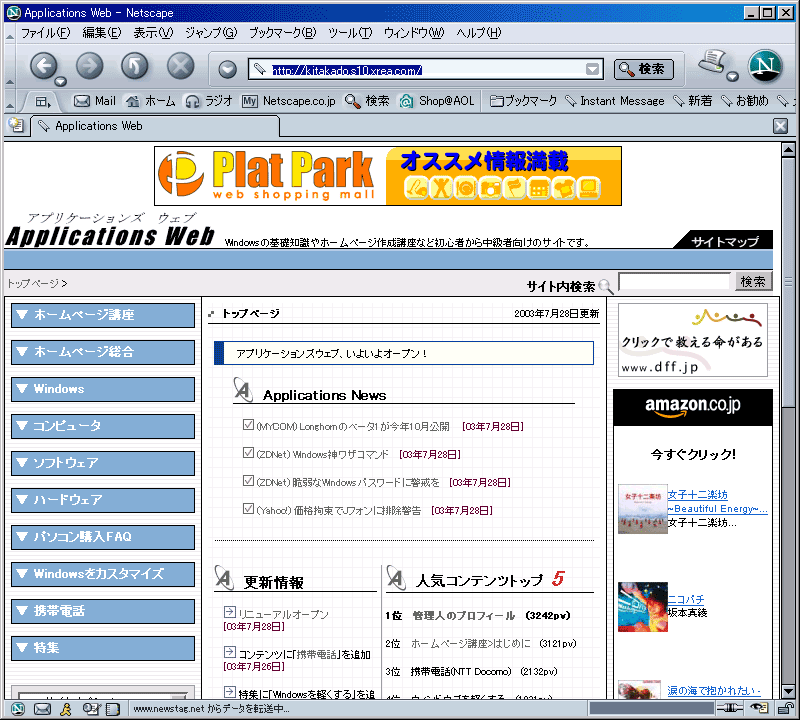This screenshot has height=720, width=800.
Task: Open the サイトマップ link
Action: pyautogui.click(x=725, y=241)
